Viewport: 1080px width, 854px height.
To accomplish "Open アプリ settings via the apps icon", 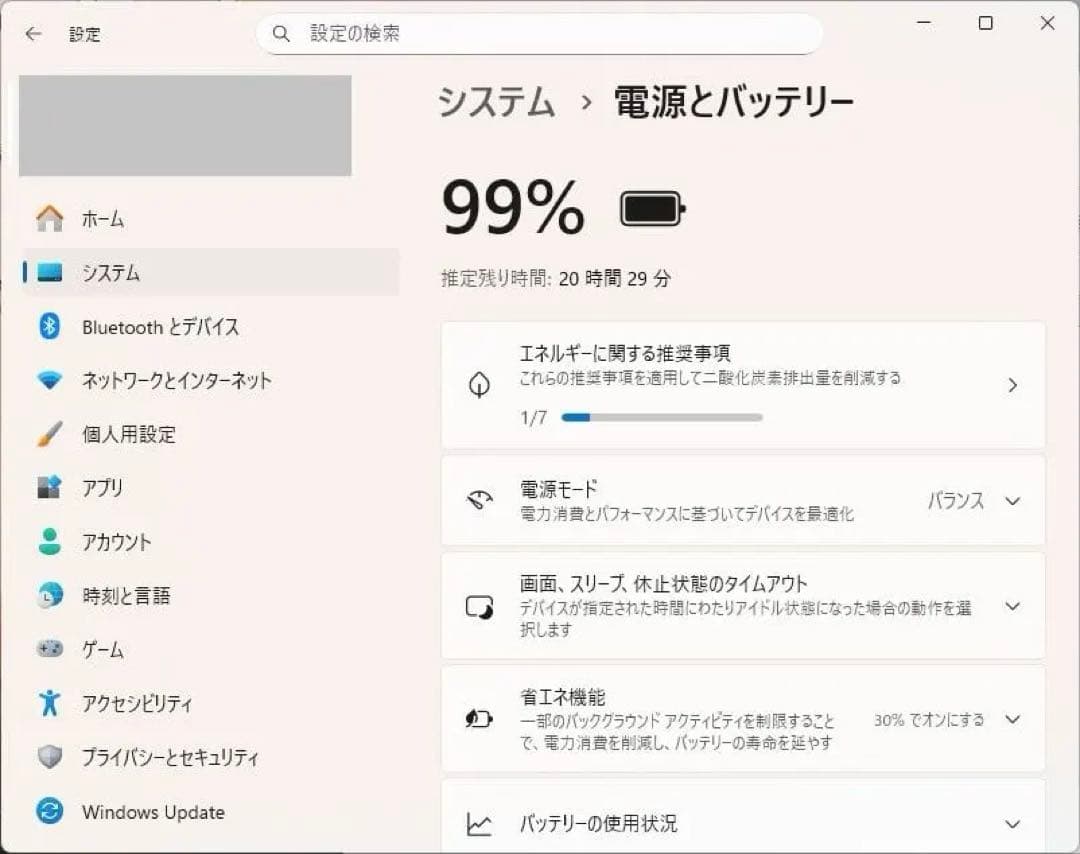I will click(49, 488).
